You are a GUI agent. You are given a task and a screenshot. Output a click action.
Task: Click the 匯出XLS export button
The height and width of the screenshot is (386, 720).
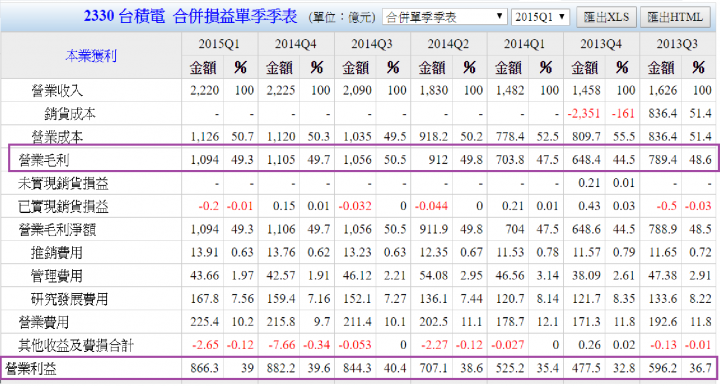pyautogui.click(x=606, y=17)
